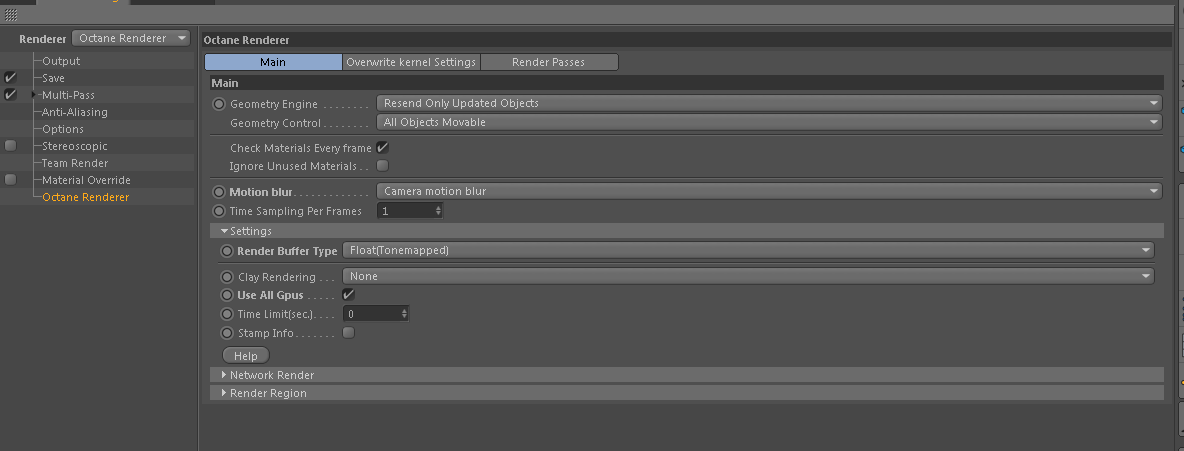Viewport: 1184px width, 451px height.
Task: Uncheck Check Materials Every frame
Action: click(383, 147)
